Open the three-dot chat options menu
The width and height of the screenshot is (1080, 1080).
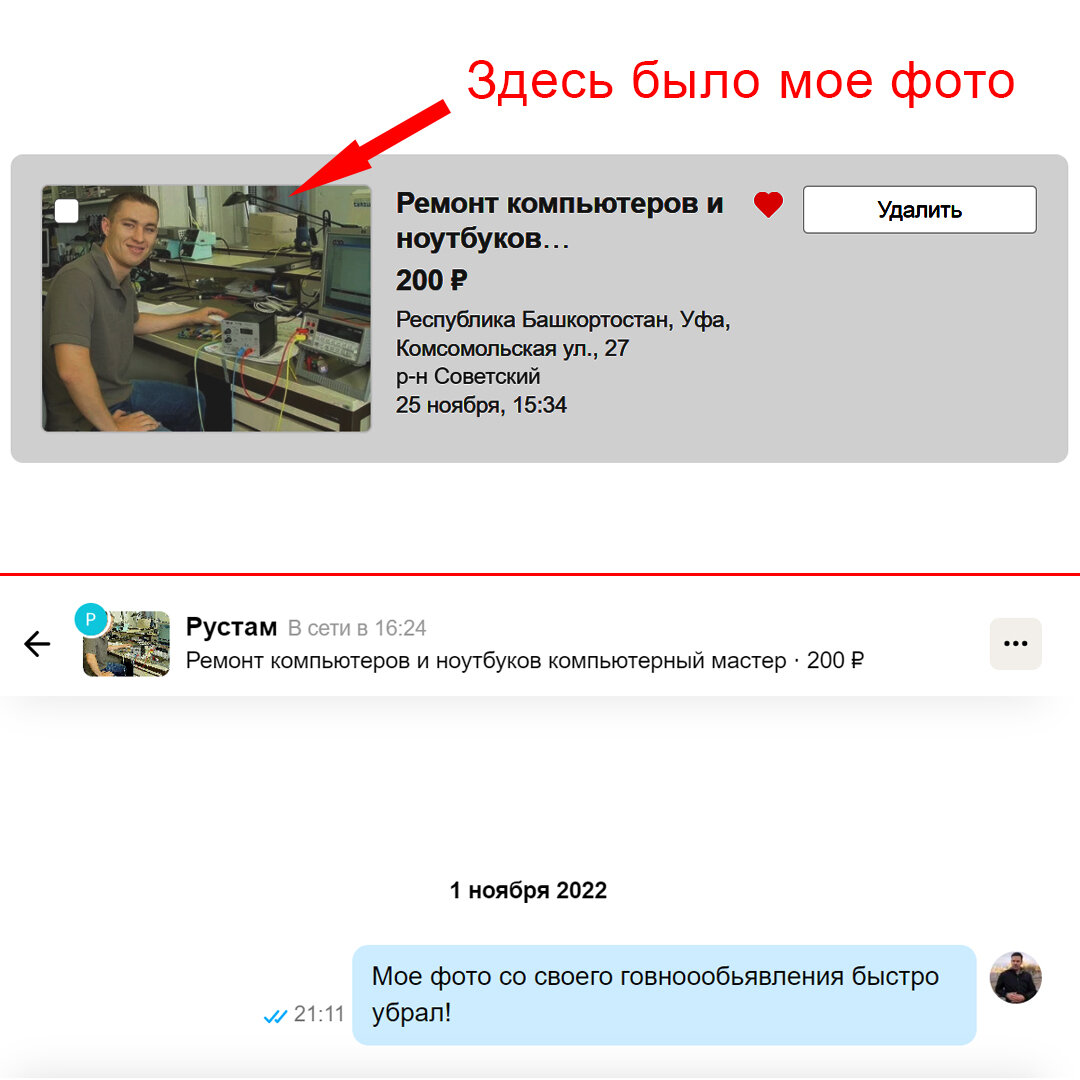(1016, 644)
